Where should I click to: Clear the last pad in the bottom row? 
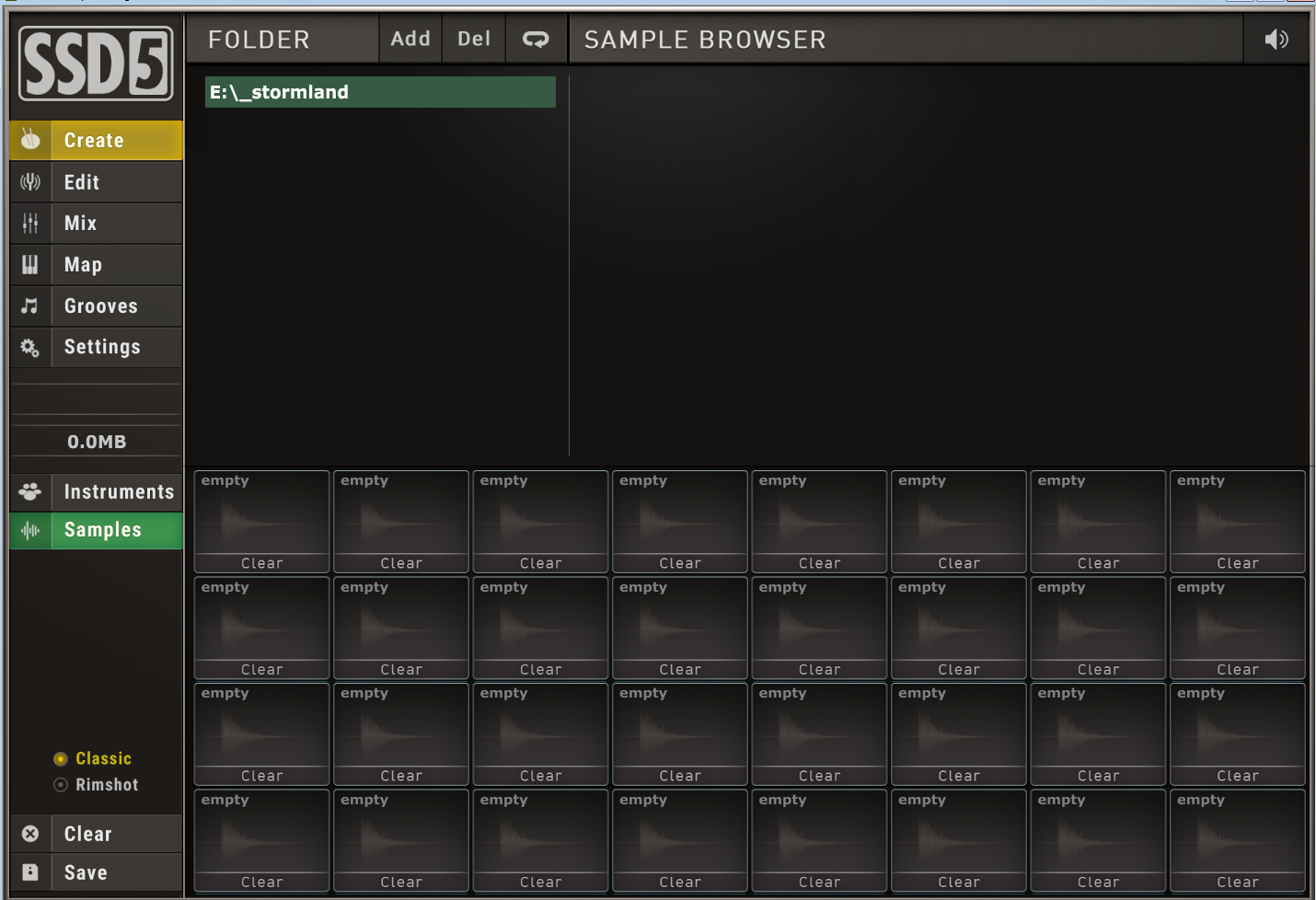[x=1238, y=883]
